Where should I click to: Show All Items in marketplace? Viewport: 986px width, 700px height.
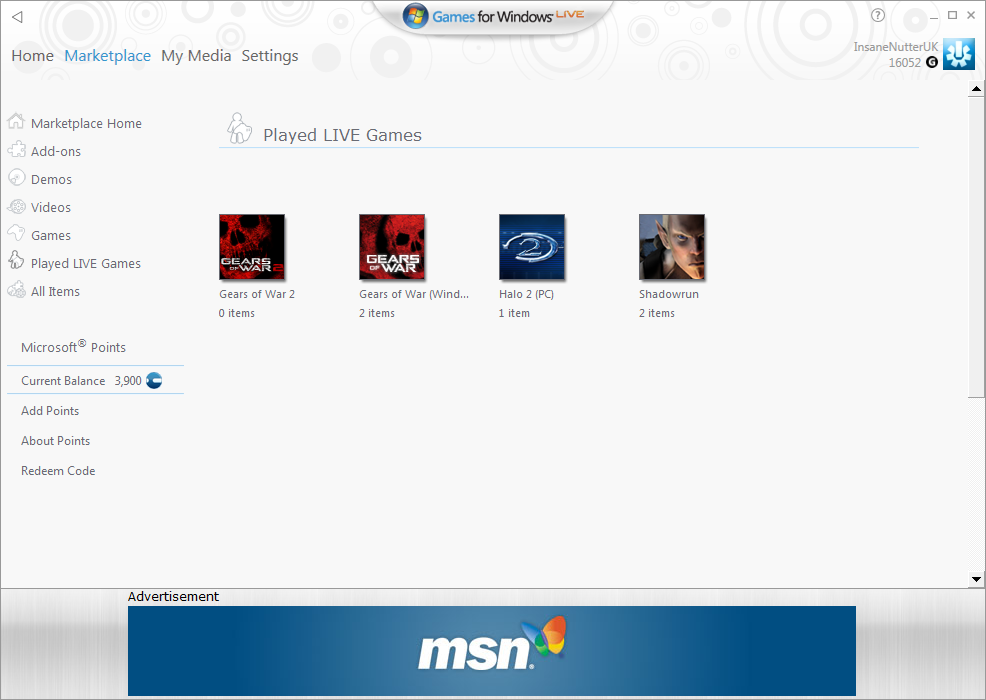click(x=55, y=291)
